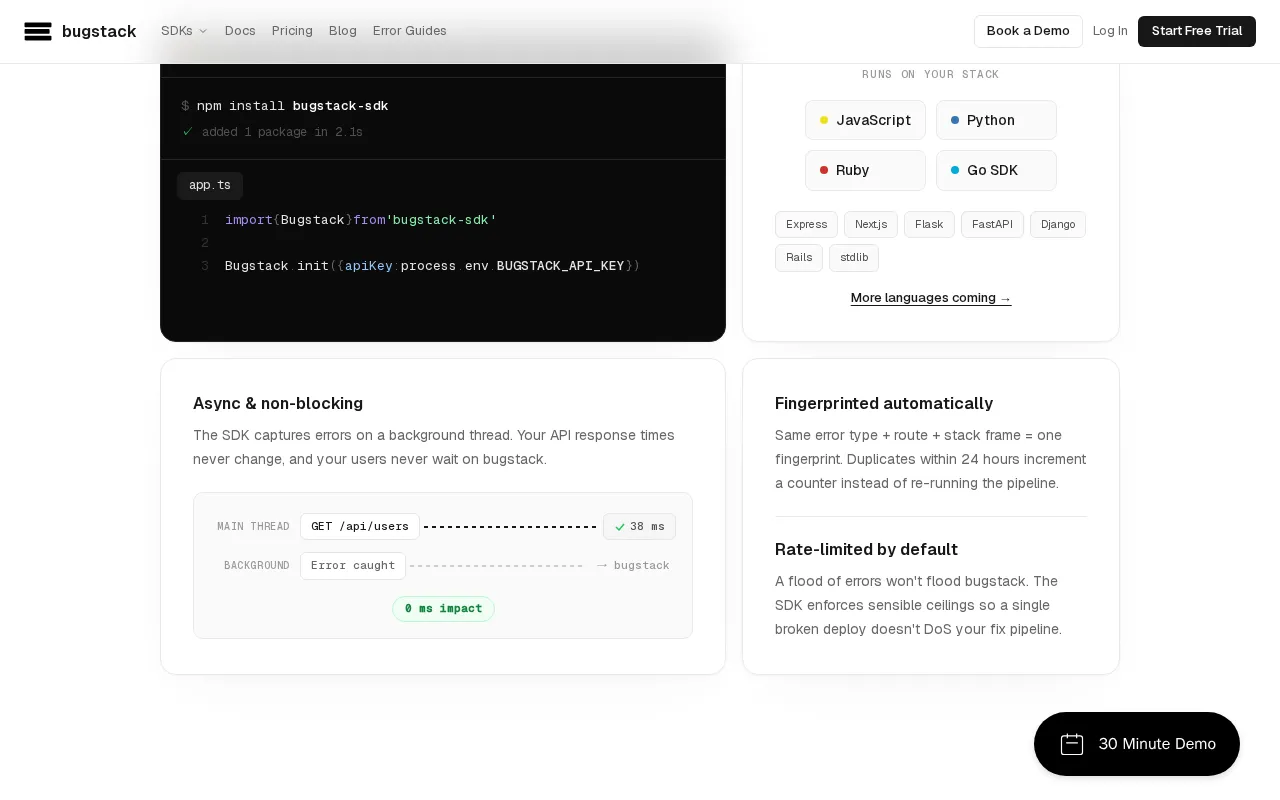Open Error Guides in navigation
Viewport: 1280px width, 800px height.
click(410, 31)
